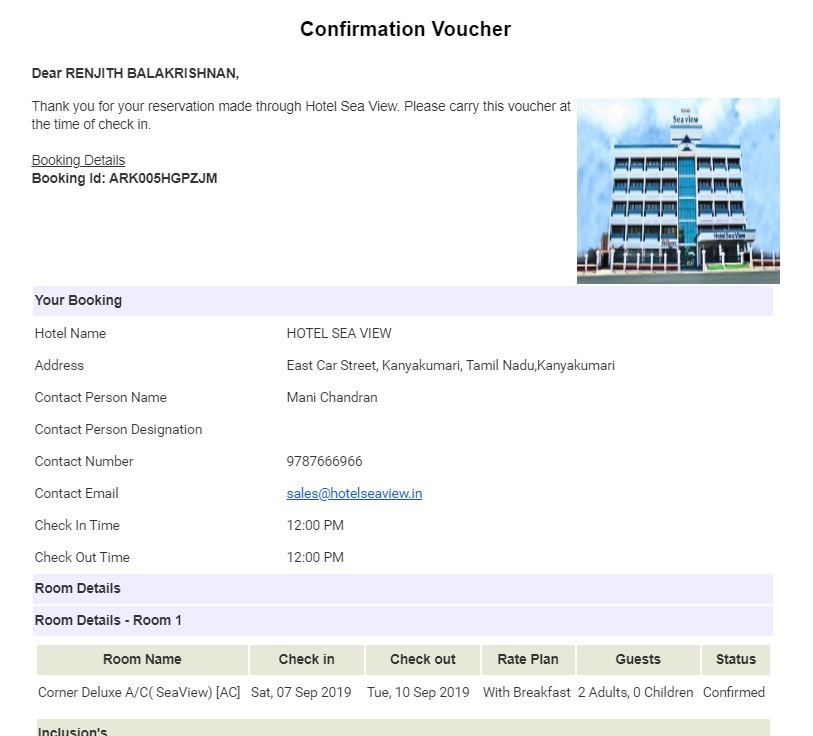Click the Check in column header
This screenshot has height=736, width=813.
(x=306, y=659)
